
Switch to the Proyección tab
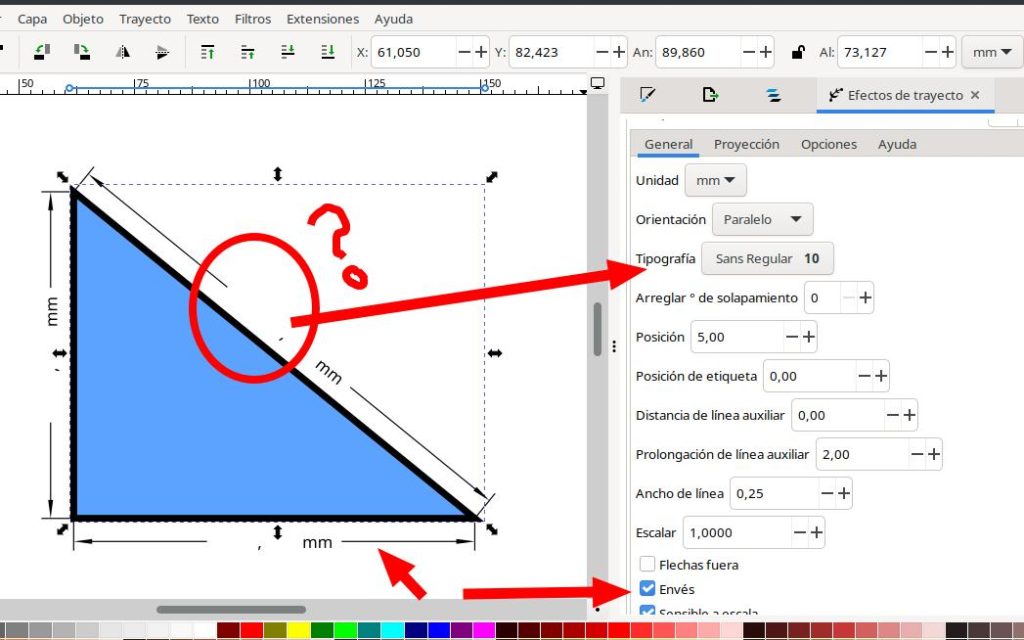(x=746, y=144)
